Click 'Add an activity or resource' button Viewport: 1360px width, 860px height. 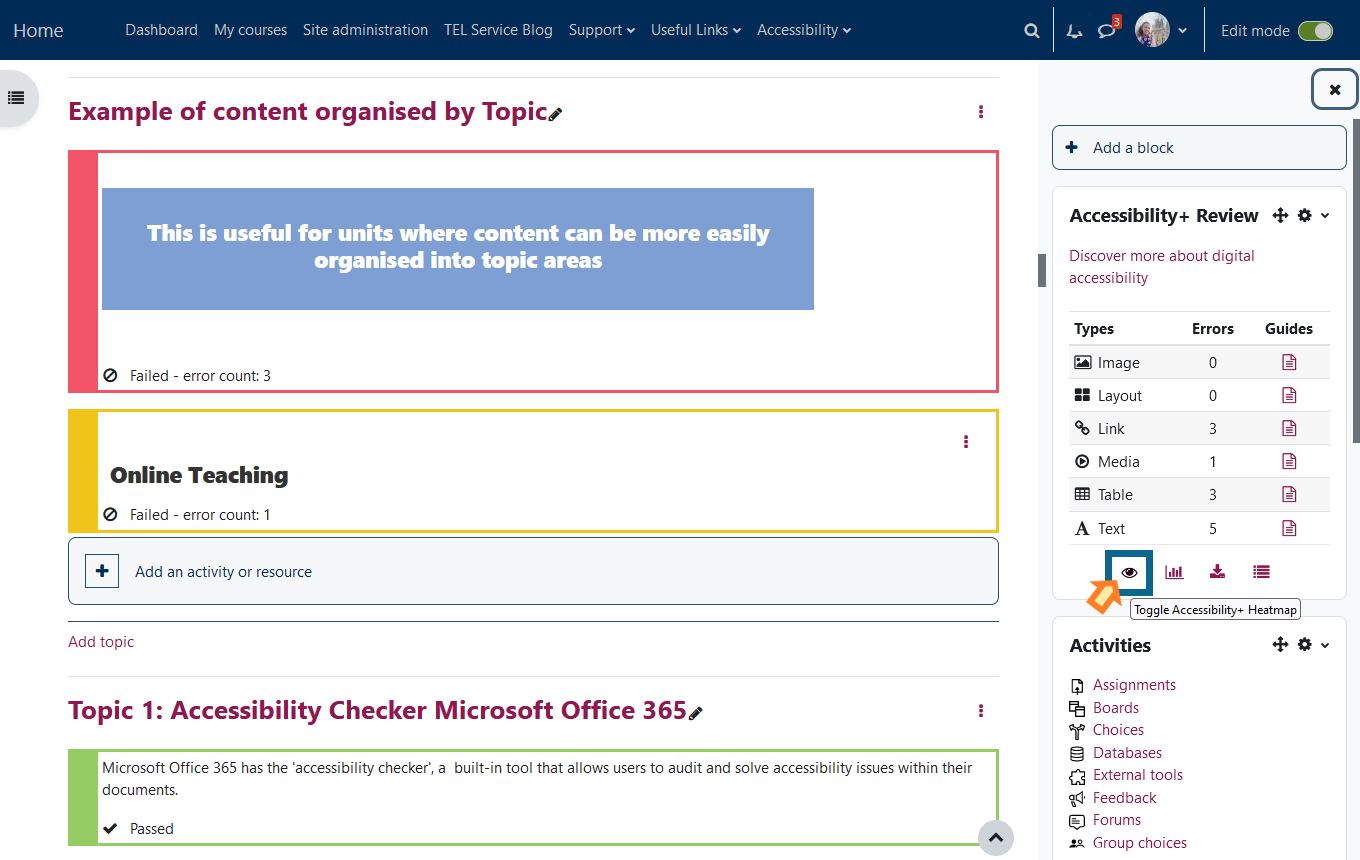tap(223, 572)
